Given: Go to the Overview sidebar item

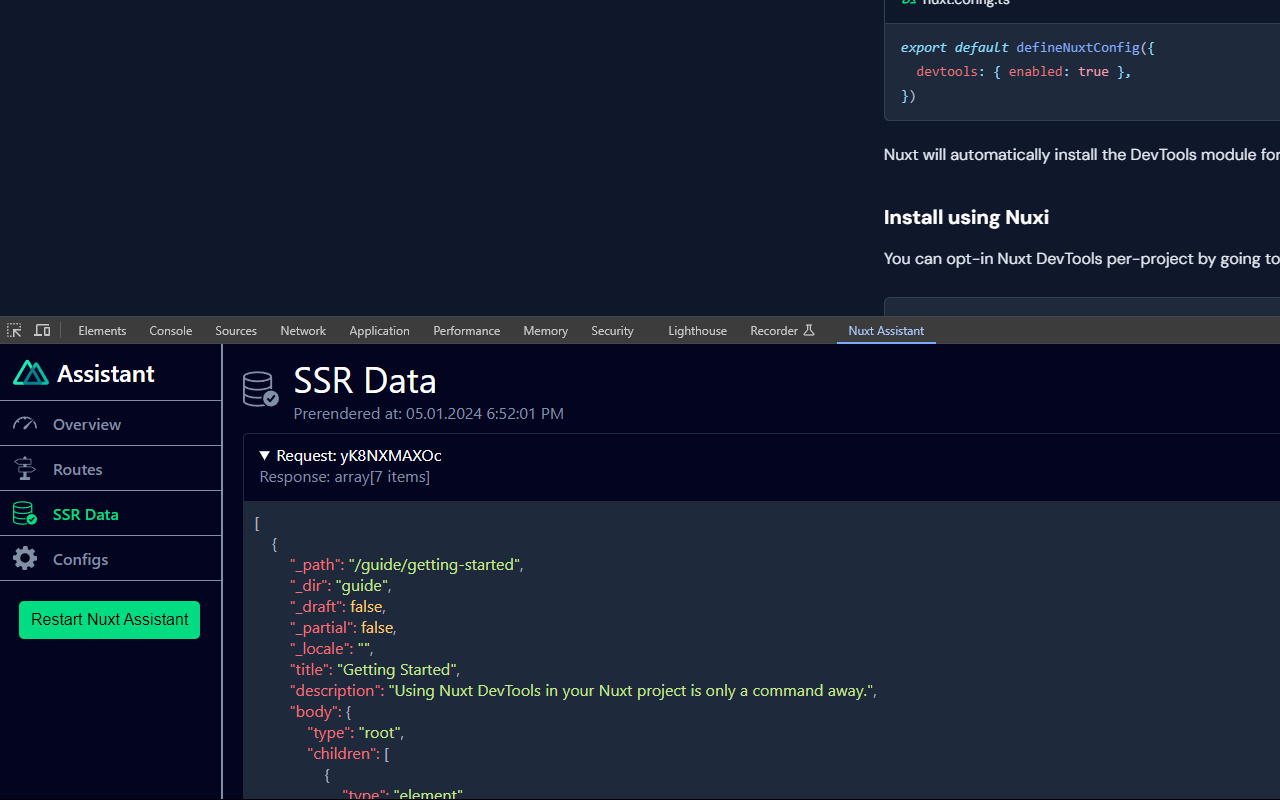Looking at the screenshot, I should [87, 424].
